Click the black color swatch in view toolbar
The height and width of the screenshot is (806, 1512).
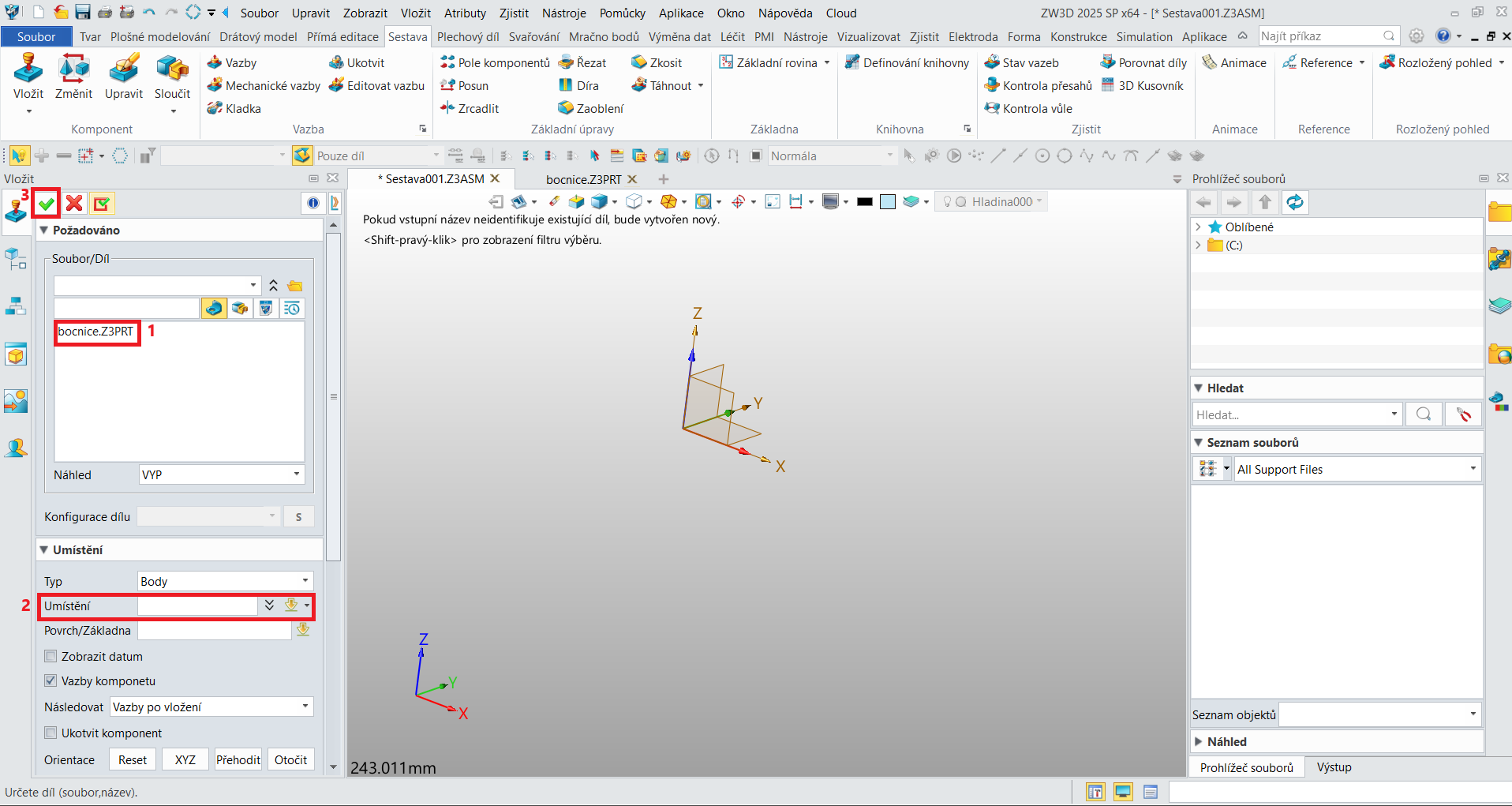point(865,202)
